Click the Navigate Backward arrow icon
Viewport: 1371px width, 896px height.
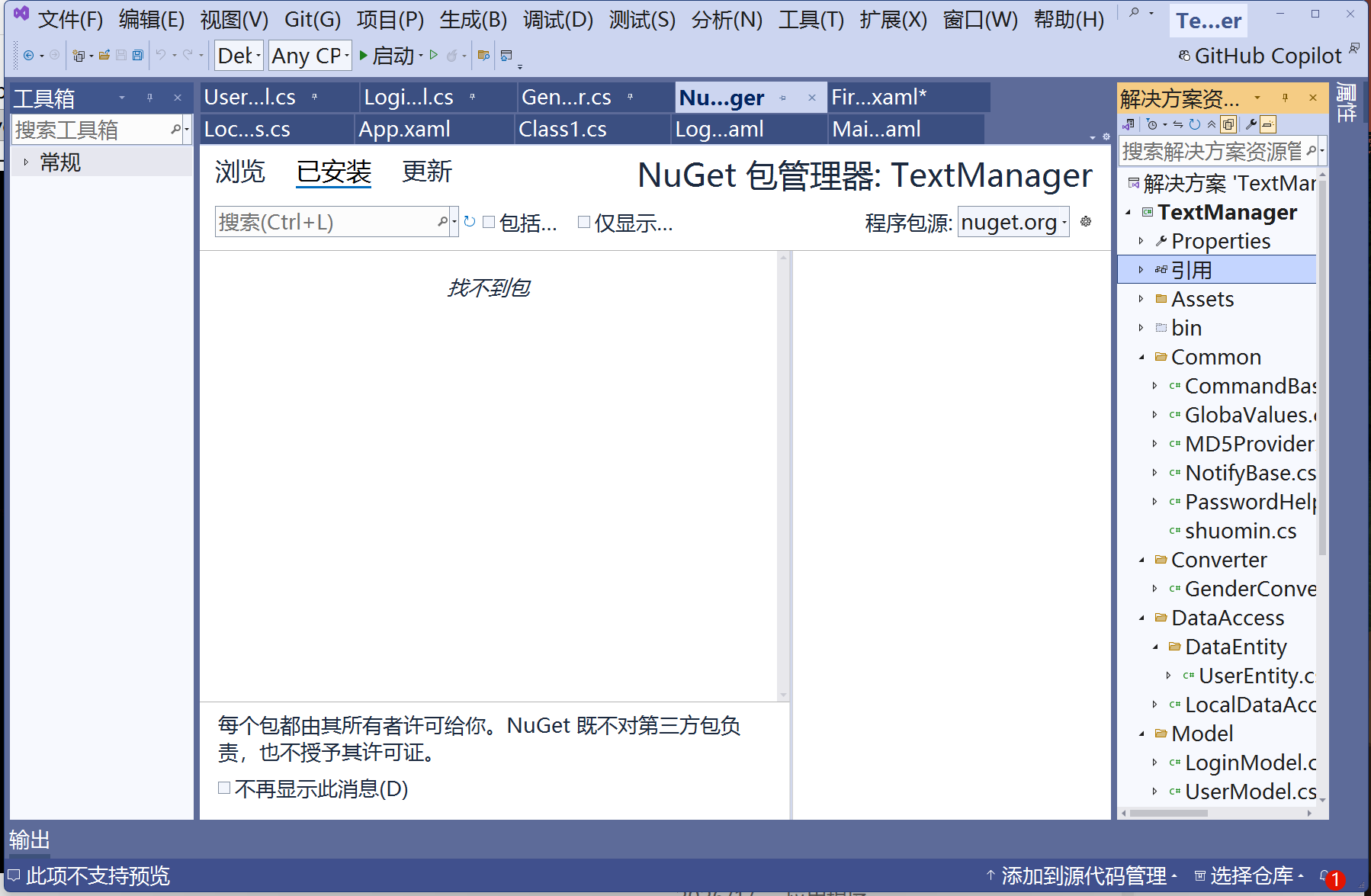pyautogui.click(x=28, y=55)
